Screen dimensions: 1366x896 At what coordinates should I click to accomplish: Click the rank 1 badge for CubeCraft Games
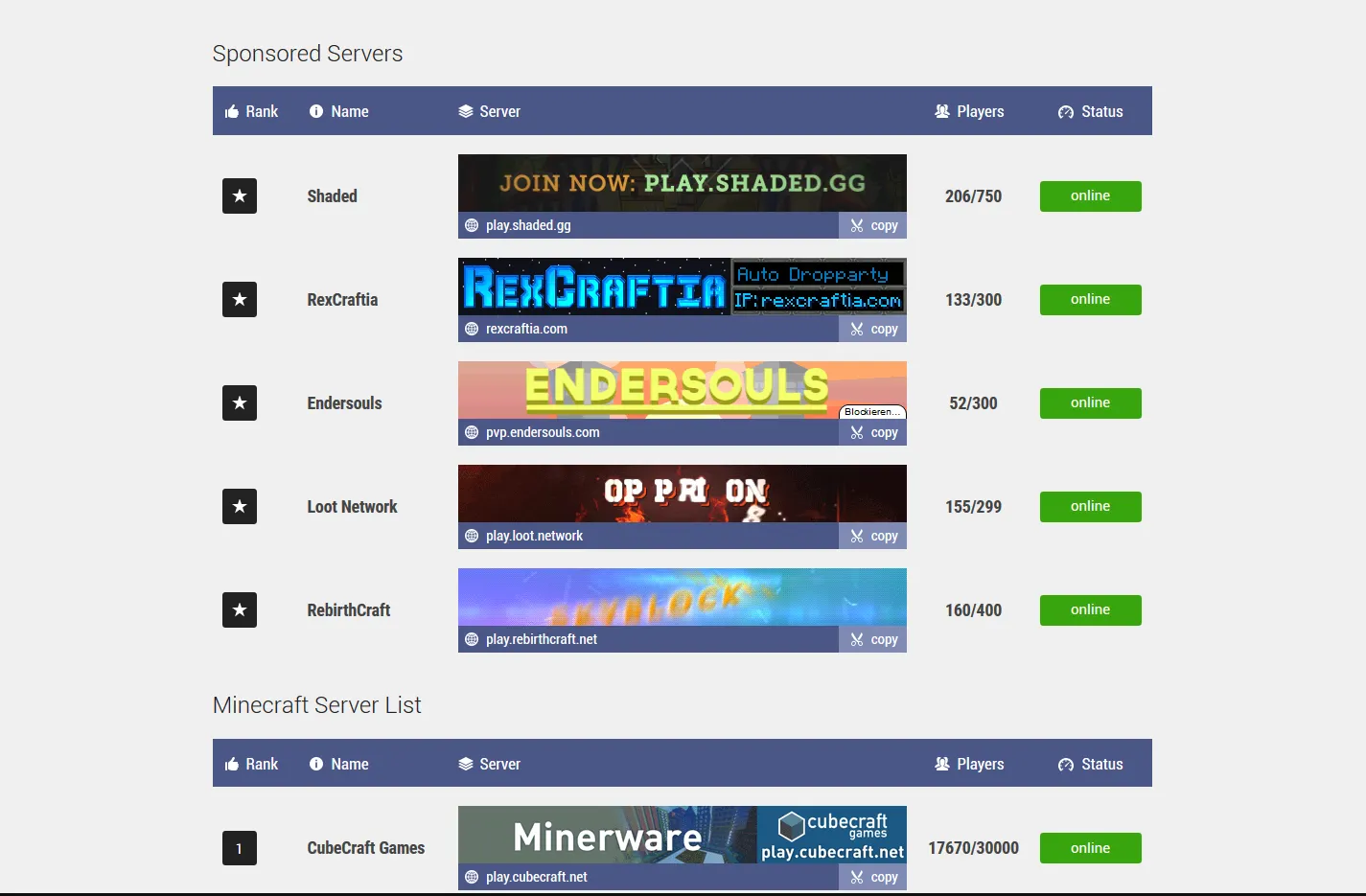point(240,848)
